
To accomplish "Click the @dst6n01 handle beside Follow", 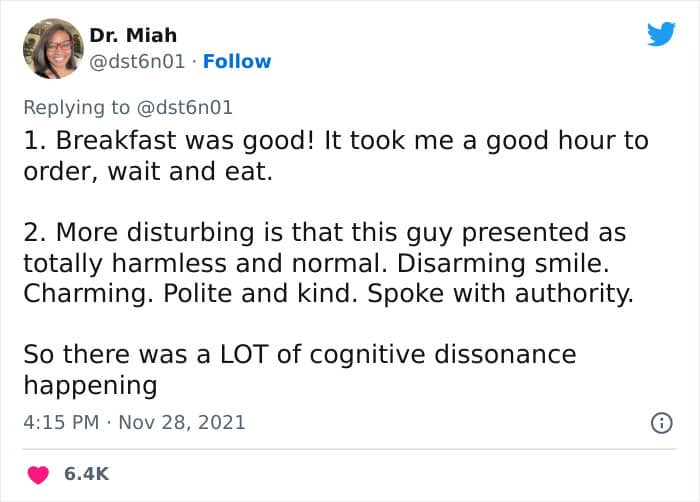I will (137, 62).
